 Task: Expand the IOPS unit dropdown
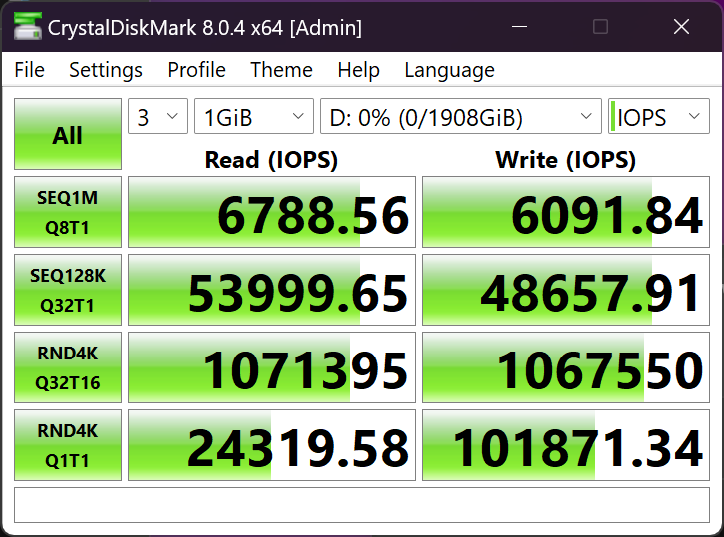pyautogui.click(x=659, y=116)
